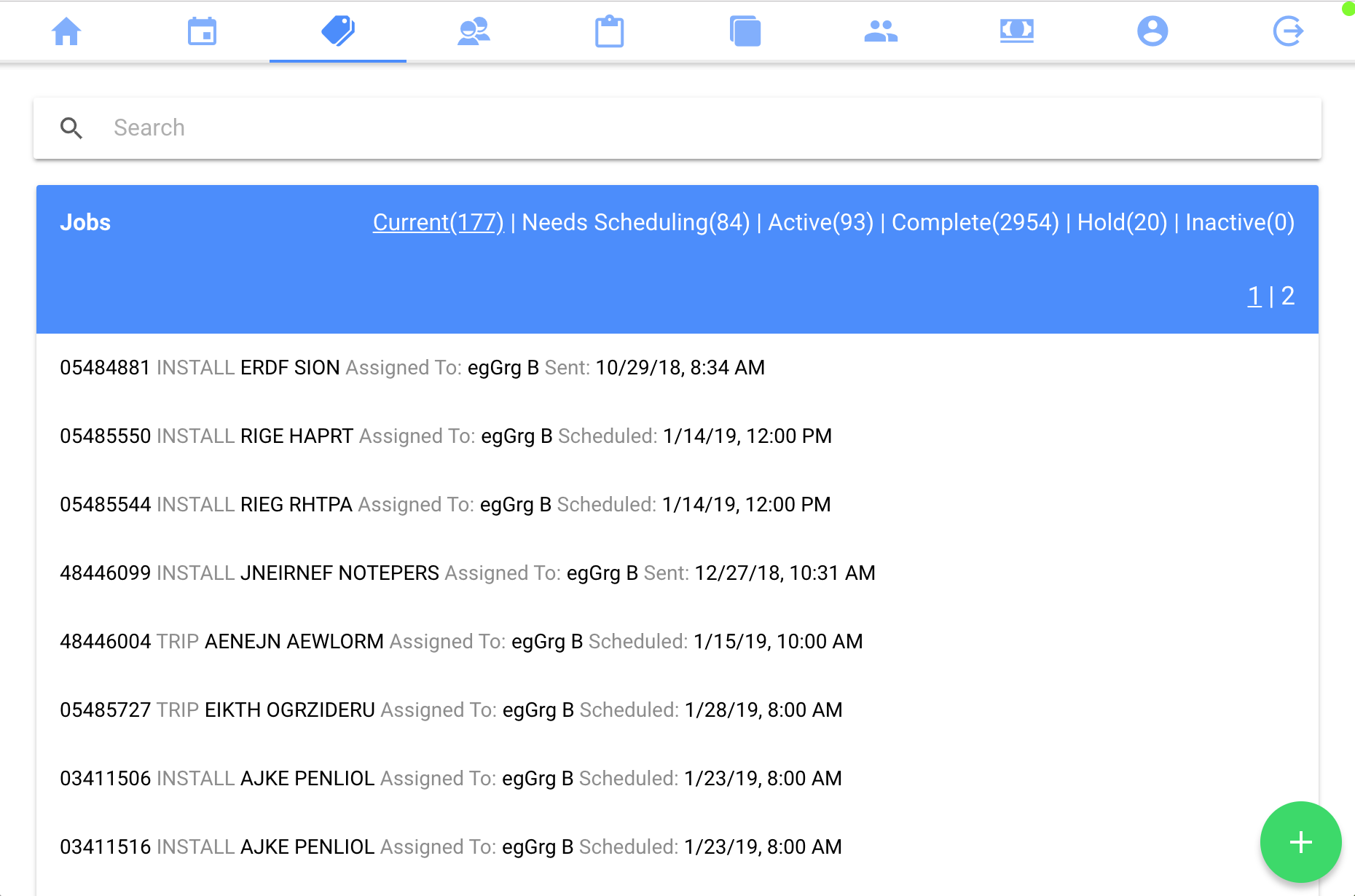Viewport: 1355px width, 896px height.
Task: Go to the Home icon
Action: click(66, 31)
